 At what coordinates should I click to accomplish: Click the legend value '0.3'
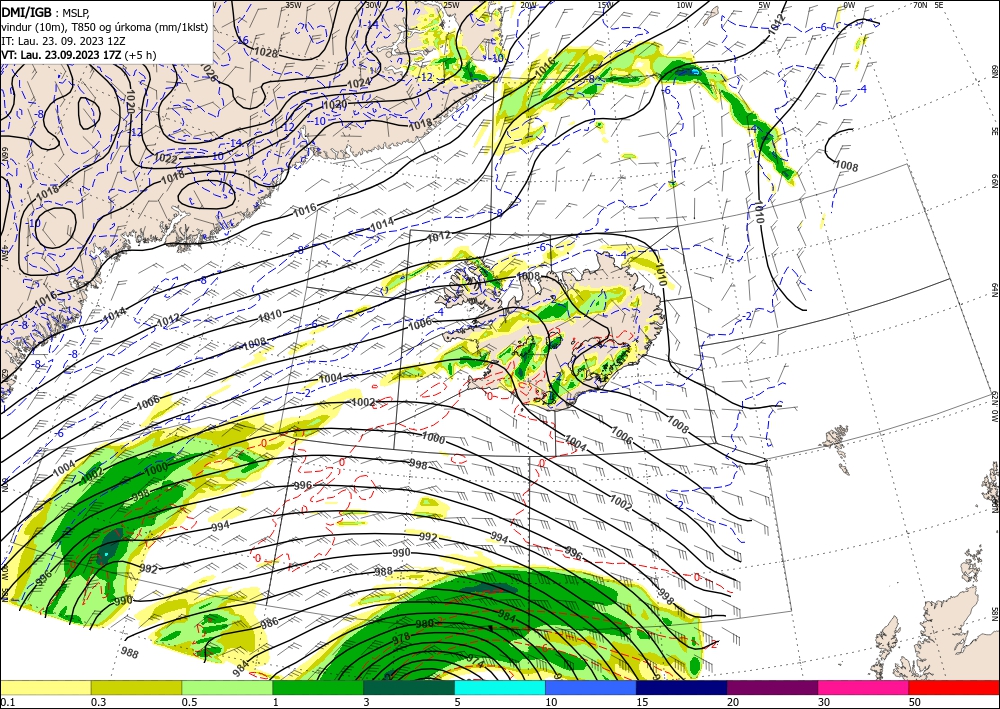[98, 702]
